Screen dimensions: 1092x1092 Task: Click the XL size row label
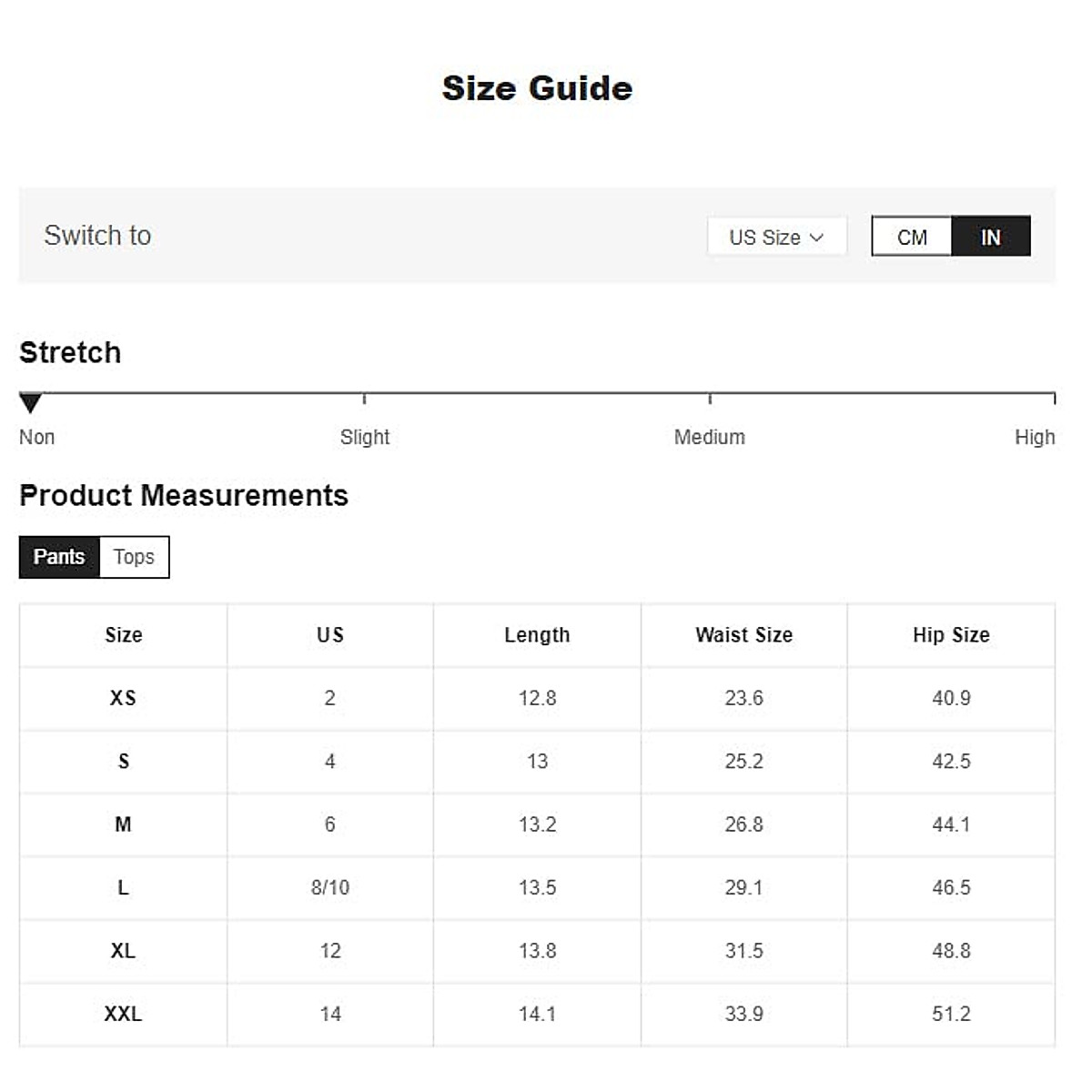[123, 951]
